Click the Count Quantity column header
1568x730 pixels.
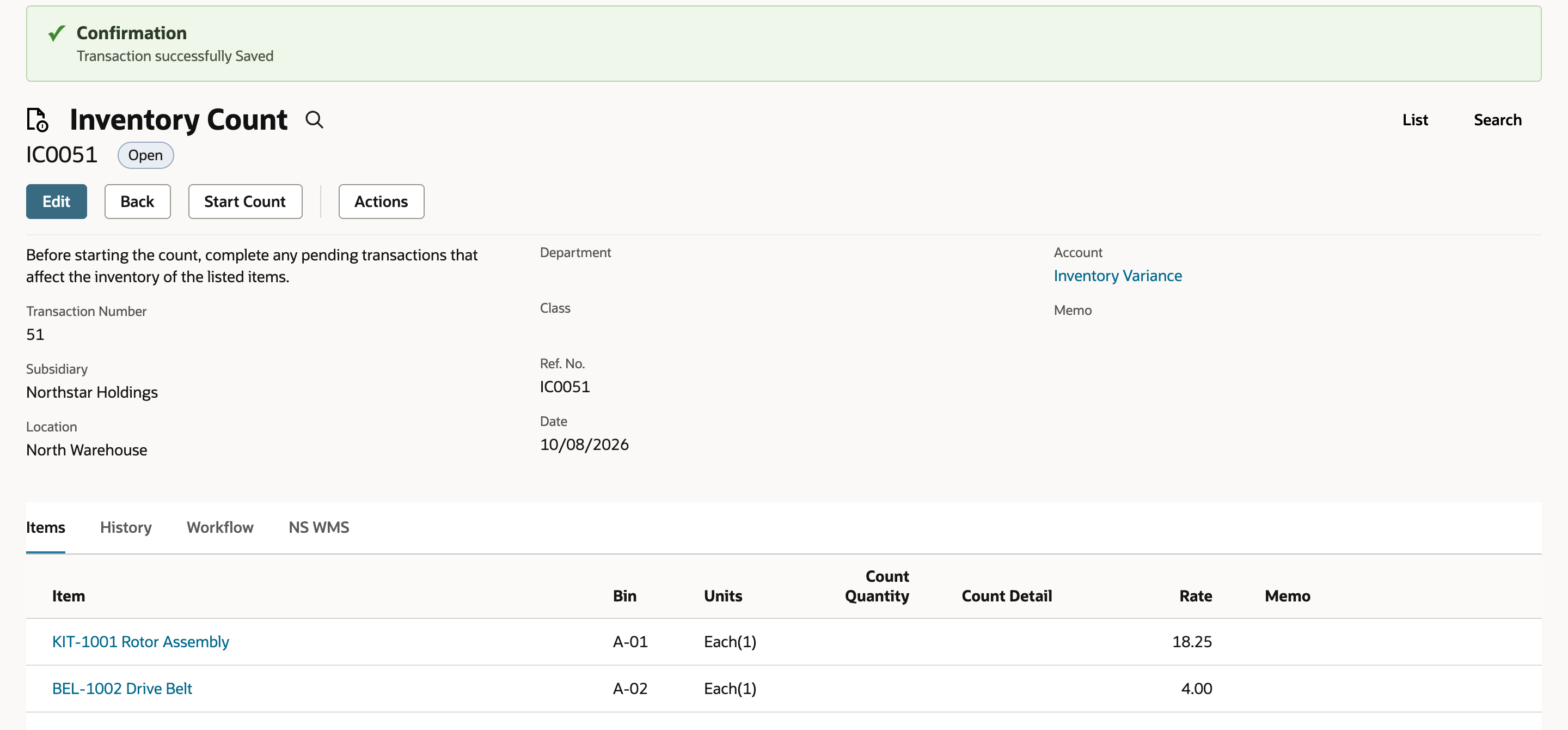coord(877,586)
